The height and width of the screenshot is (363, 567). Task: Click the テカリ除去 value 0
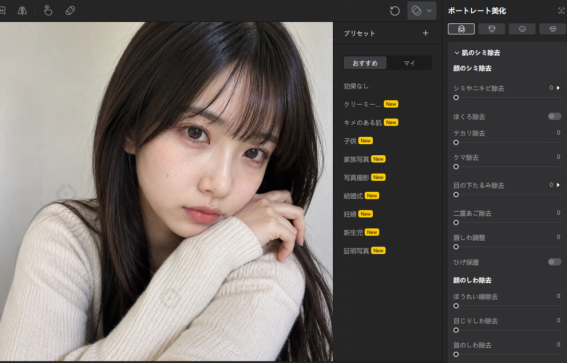point(558,133)
